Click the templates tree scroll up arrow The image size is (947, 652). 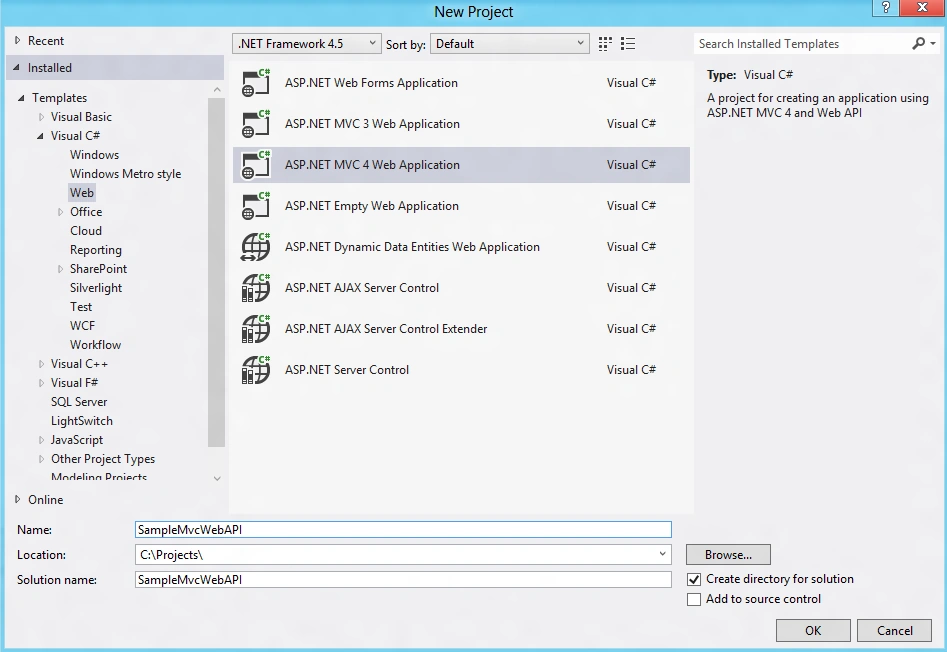point(217,89)
